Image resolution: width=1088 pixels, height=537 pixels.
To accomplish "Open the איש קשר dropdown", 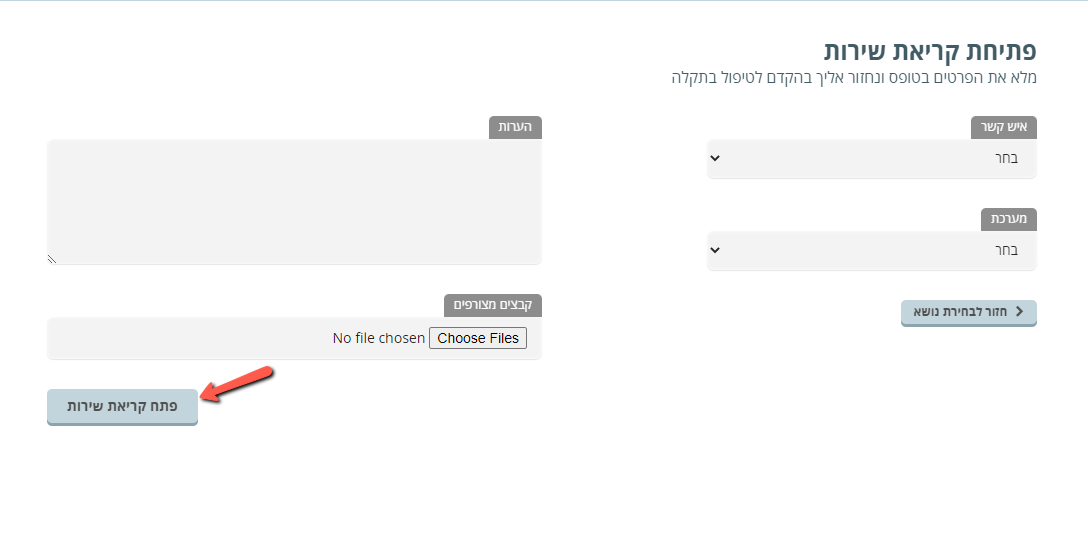I will pos(872,158).
